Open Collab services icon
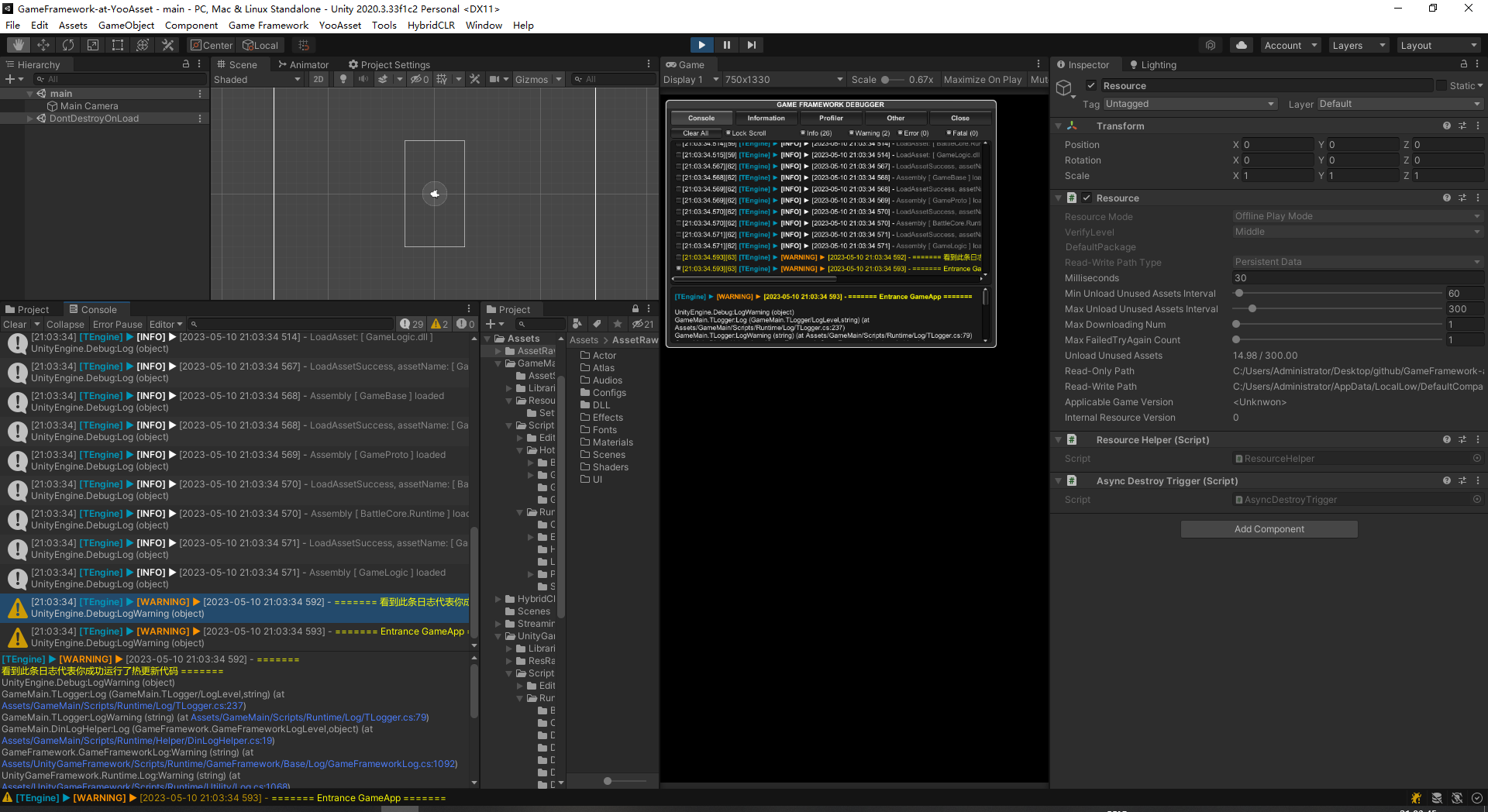The height and width of the screenshot is (812, 1488). [1211, 45]
